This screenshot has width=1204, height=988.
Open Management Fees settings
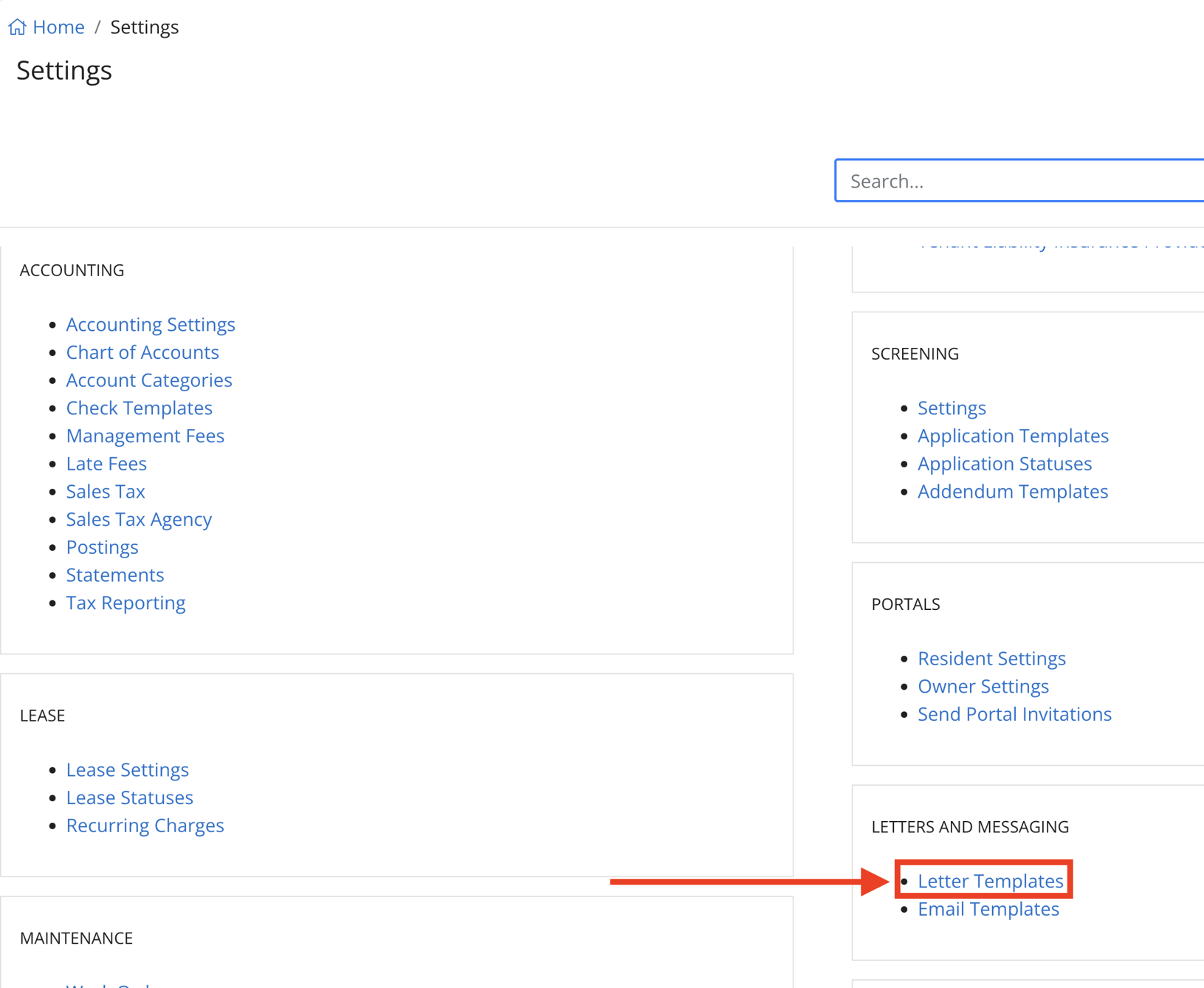(145, 436)
